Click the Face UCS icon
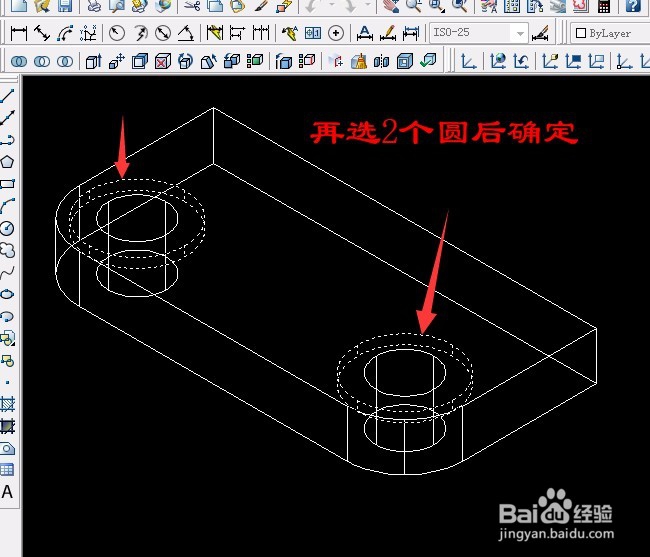 [550, 62]
